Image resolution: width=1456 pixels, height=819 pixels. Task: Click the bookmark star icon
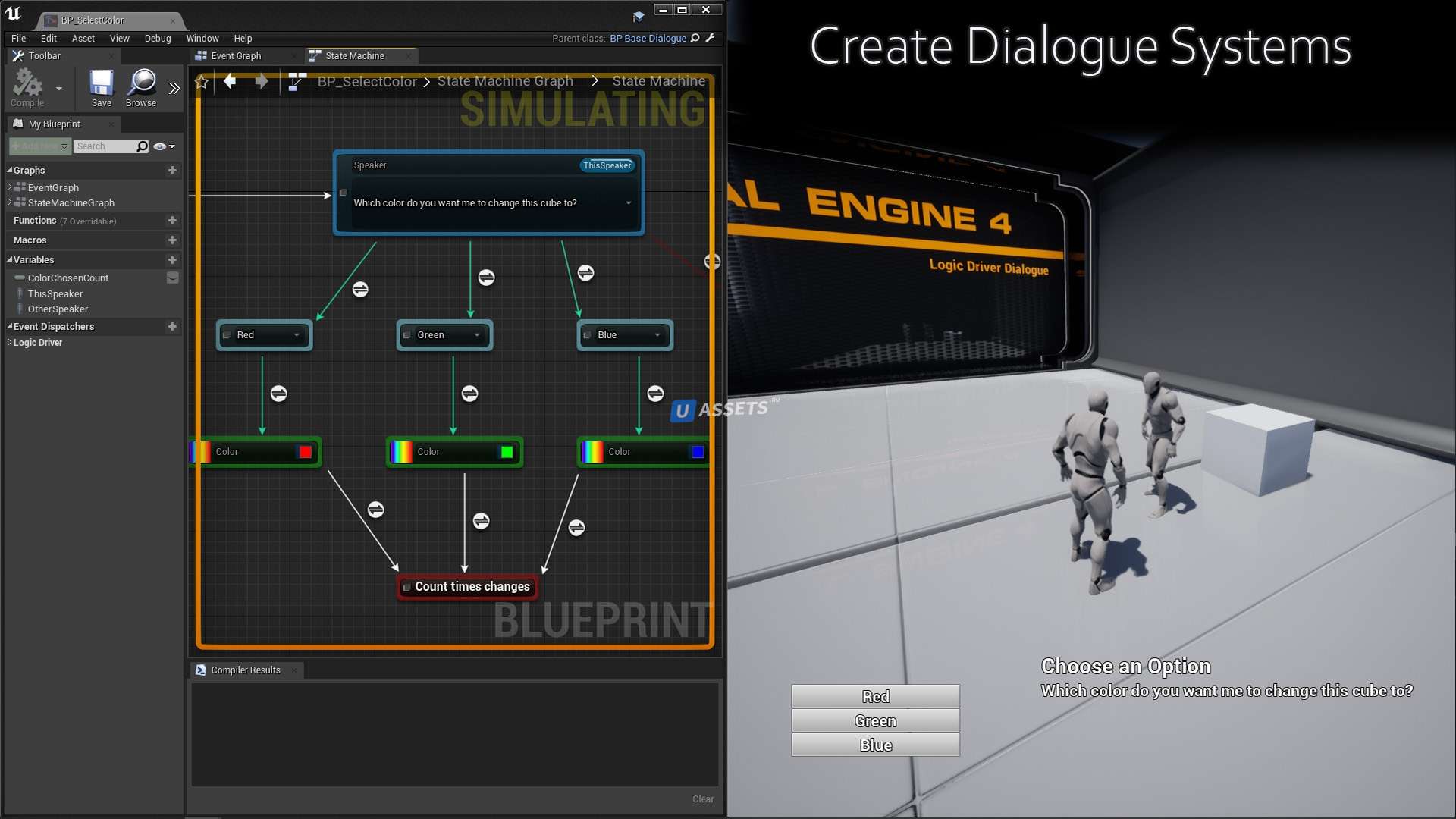202,82
